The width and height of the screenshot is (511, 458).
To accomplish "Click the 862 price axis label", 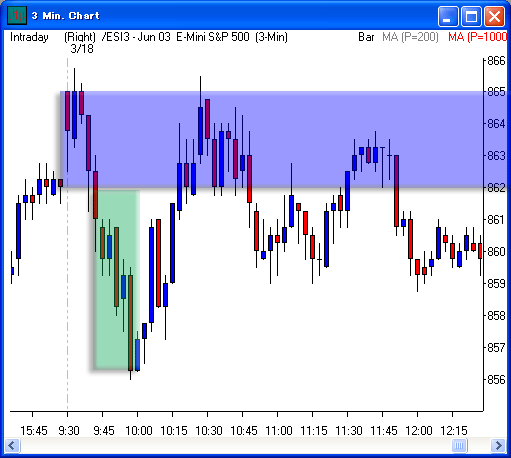I will pos(496,188).
